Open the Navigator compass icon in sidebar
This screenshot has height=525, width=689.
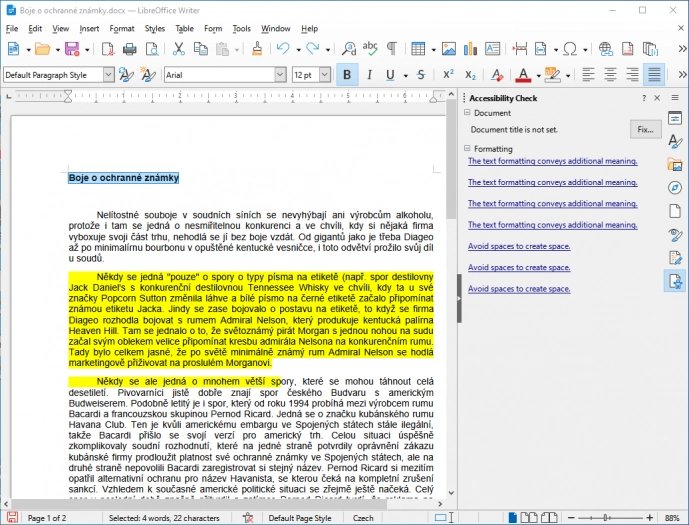pos(675,187)
